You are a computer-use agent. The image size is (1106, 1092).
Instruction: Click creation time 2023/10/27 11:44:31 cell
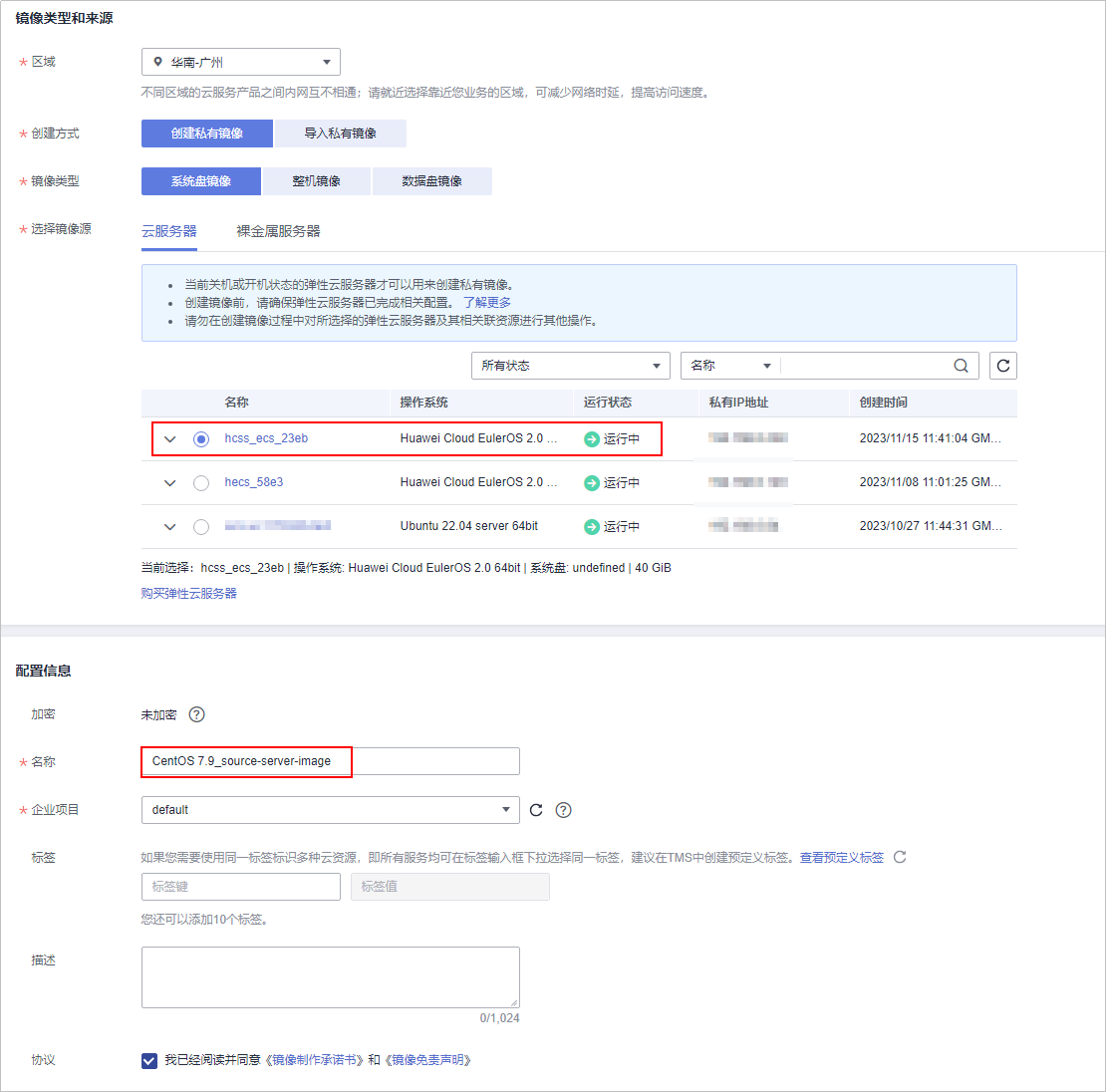coord(931,526)
